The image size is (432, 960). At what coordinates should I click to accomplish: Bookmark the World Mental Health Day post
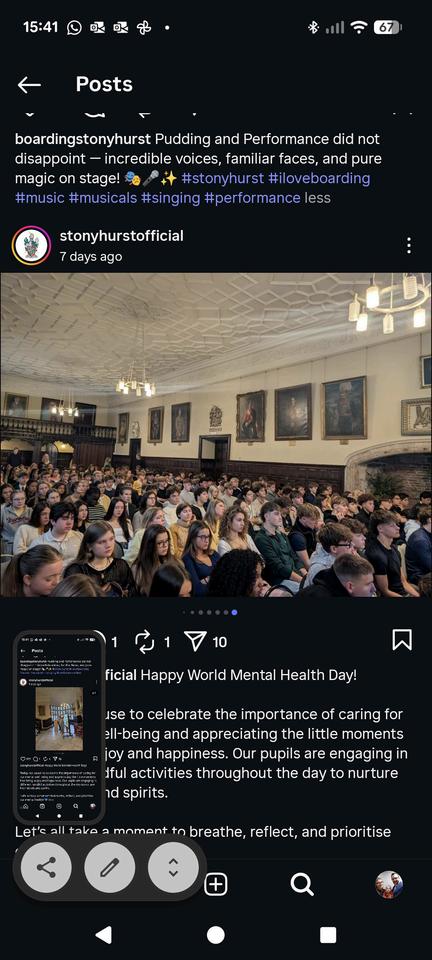tap(401, 640)
